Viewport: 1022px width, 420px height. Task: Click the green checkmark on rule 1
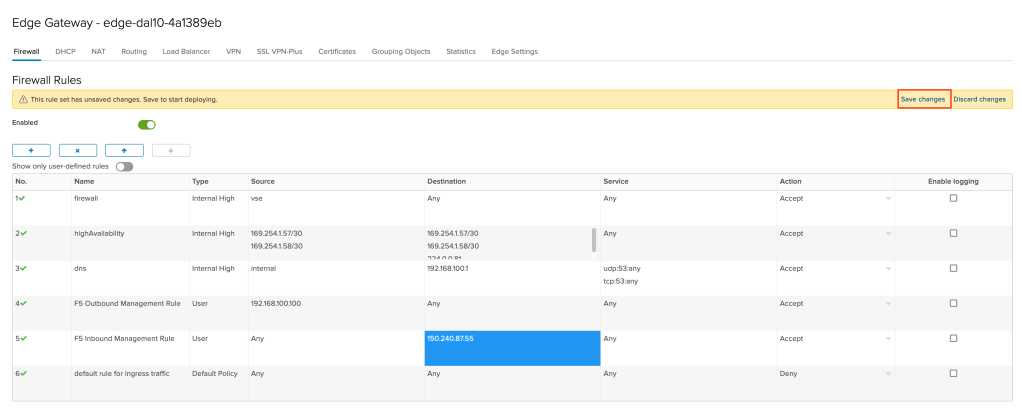click(23, 198)
